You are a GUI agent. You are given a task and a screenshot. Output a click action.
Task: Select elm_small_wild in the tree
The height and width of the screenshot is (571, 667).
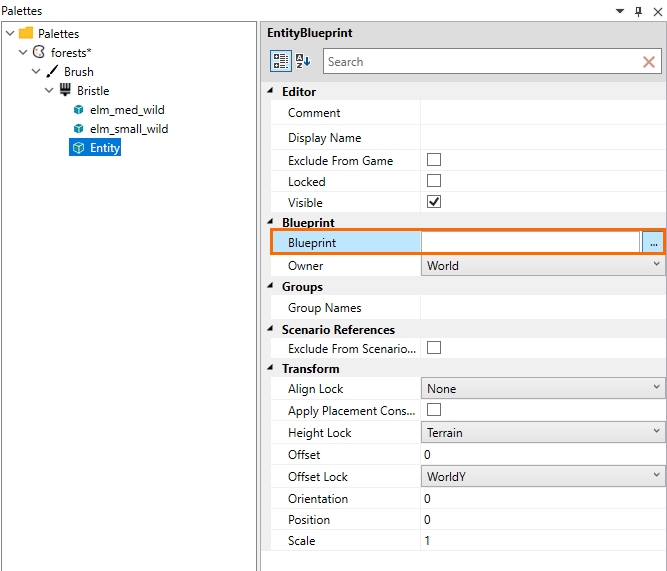tap(129, 128)
